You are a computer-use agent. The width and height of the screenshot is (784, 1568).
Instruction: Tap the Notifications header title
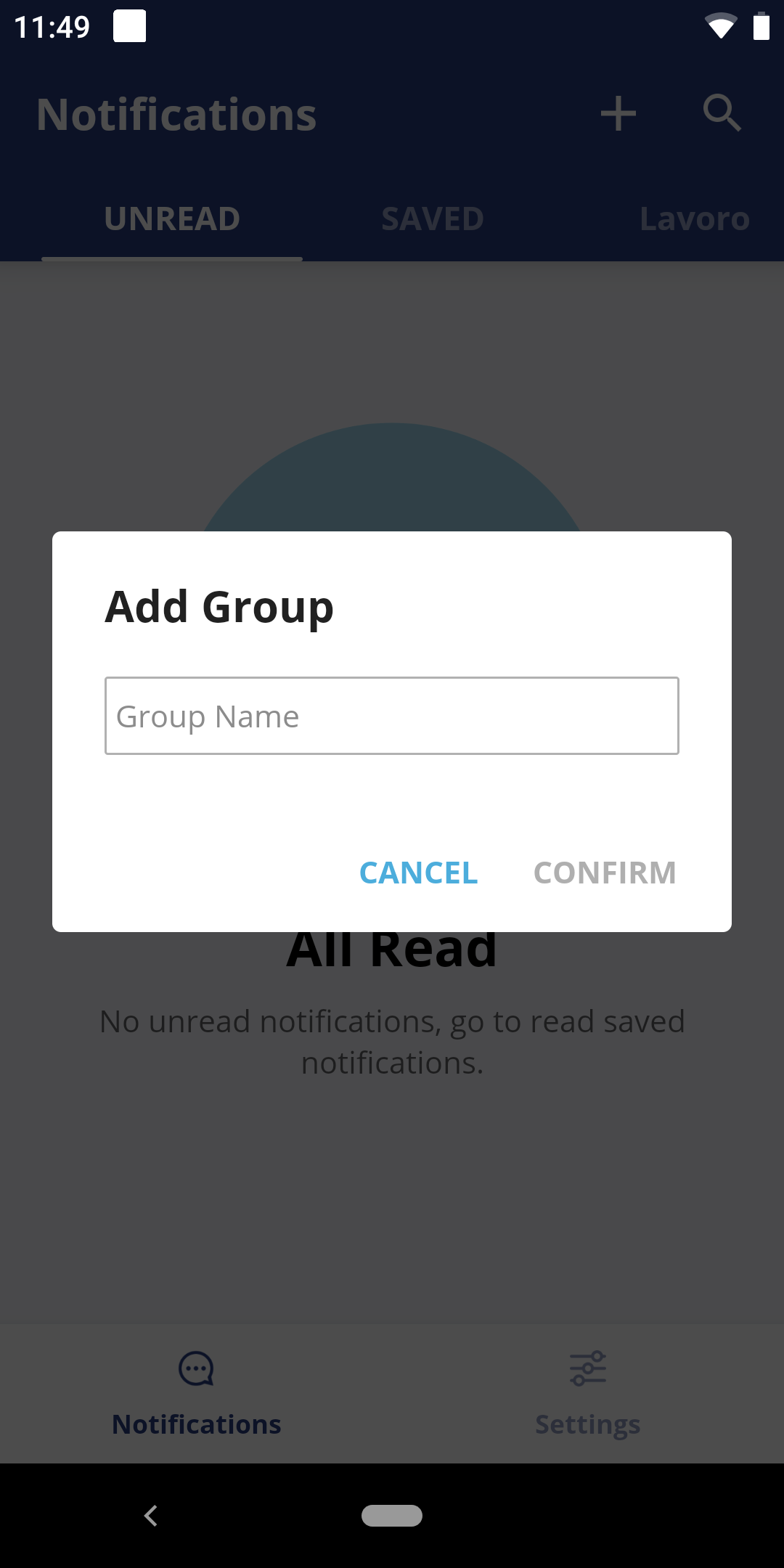pos(176,115)
